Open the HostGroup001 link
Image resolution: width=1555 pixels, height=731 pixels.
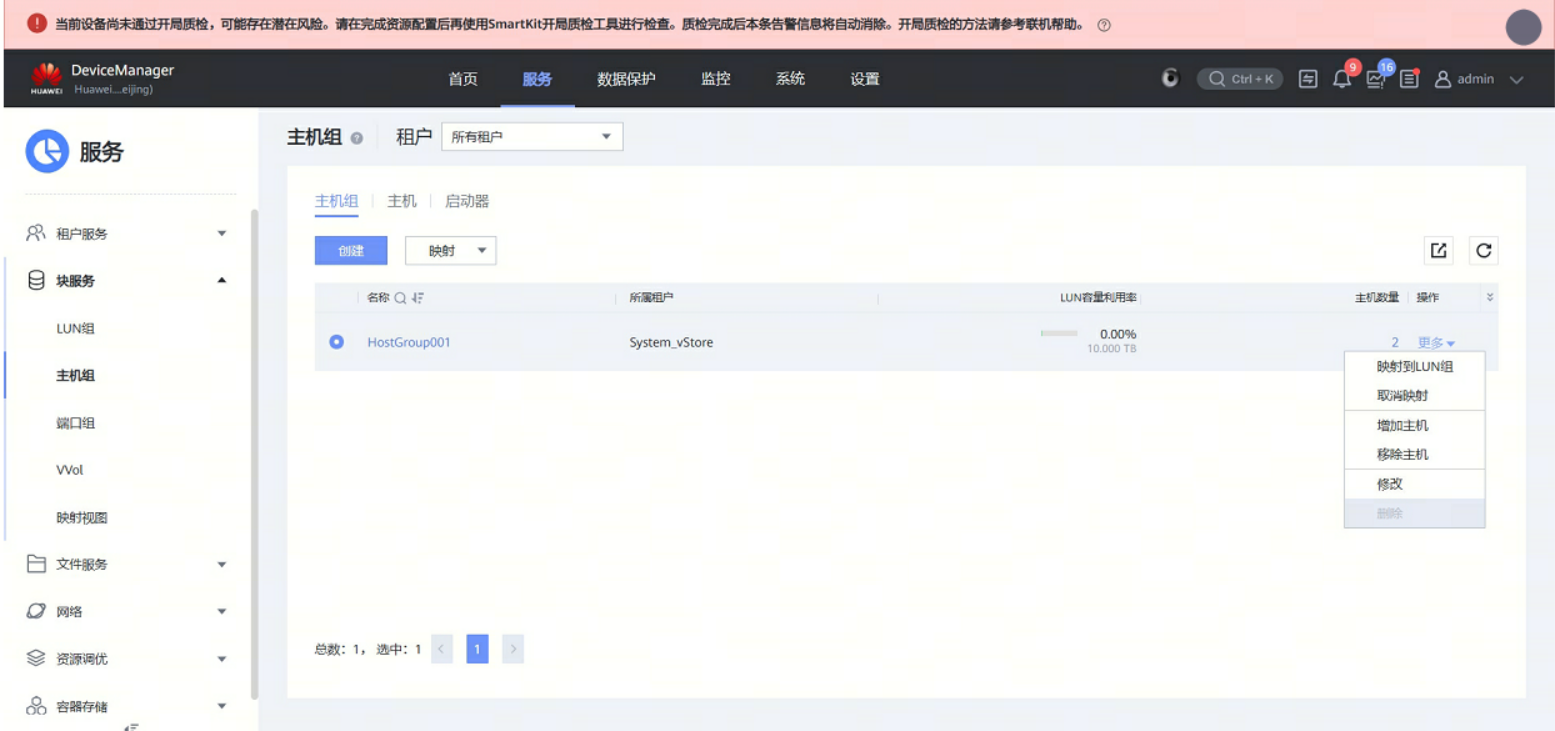pos(409,342)
